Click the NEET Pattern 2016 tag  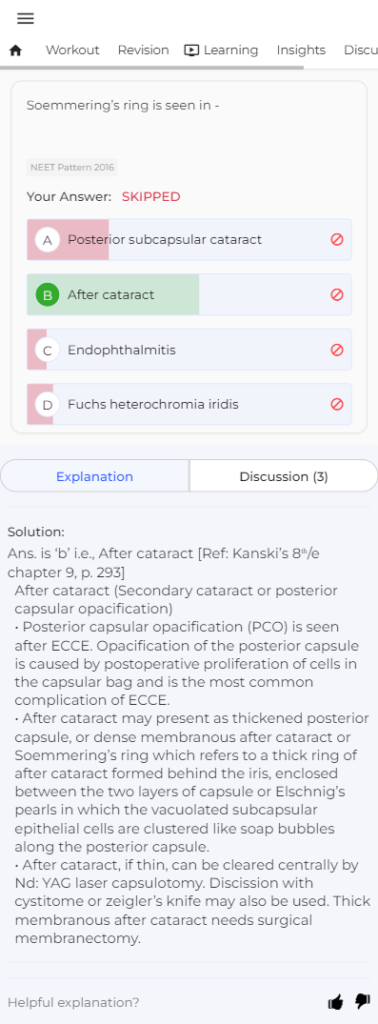click(72, 168)
